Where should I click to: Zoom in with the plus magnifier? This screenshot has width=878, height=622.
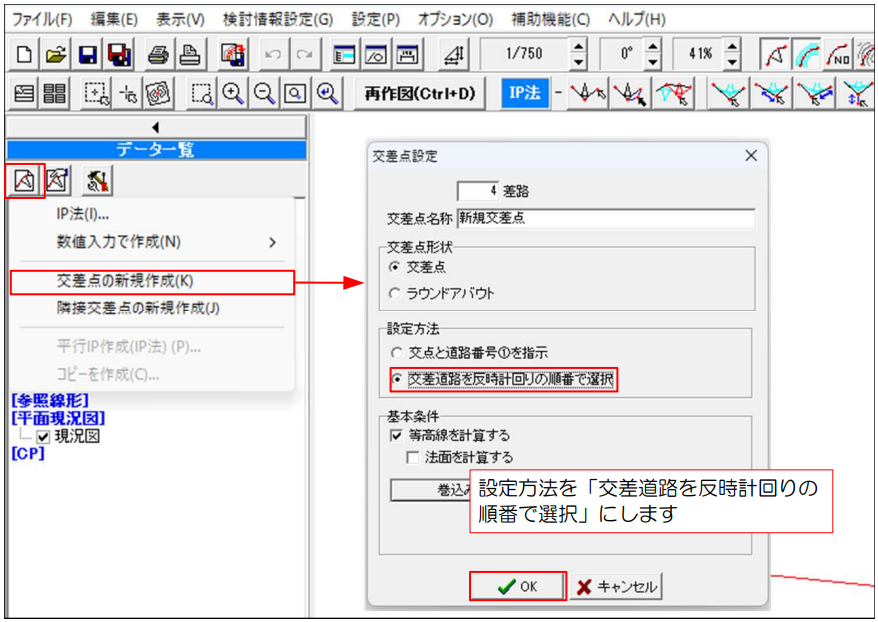[x=232, y=93]
